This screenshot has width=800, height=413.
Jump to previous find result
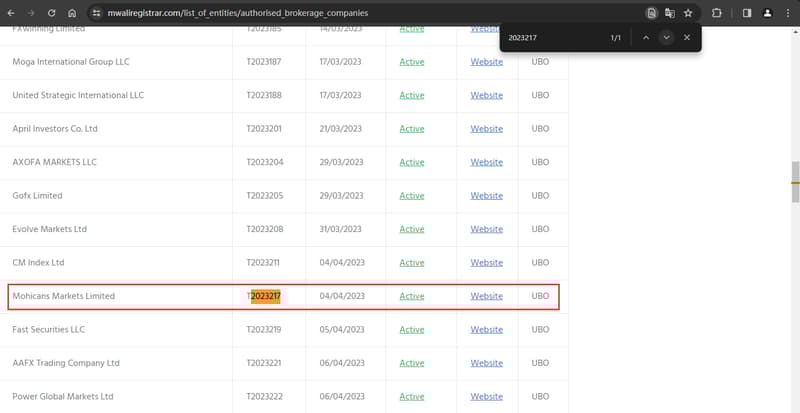tap(646, 37)
